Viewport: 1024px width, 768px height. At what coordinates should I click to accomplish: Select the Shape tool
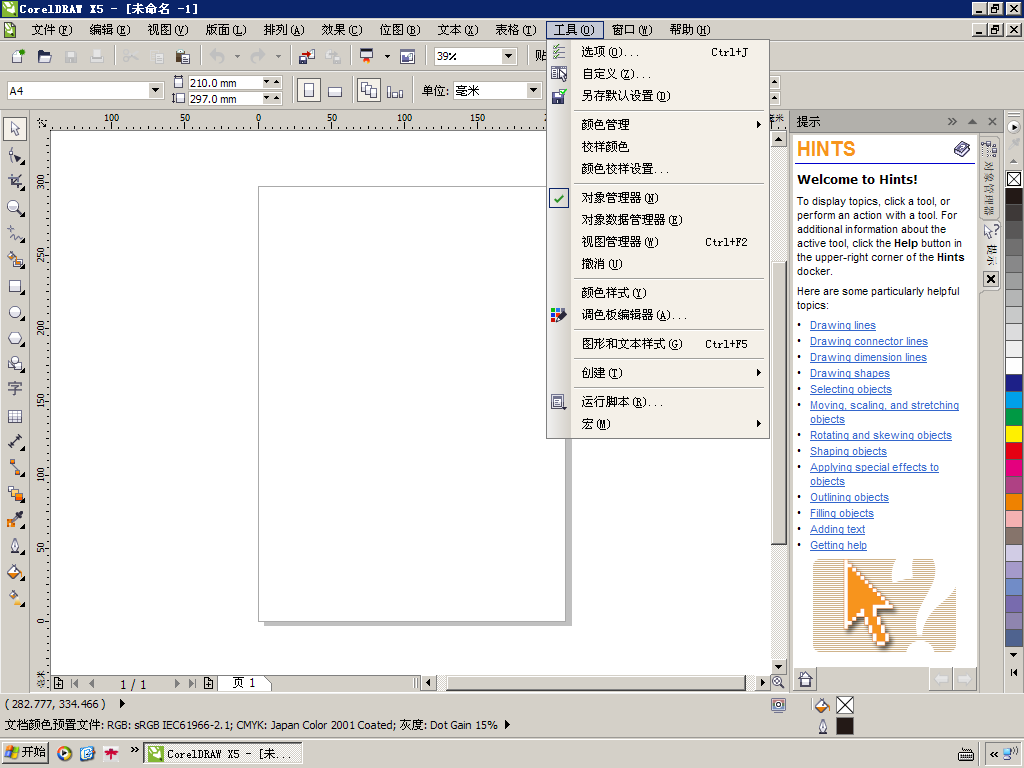[15, 155]
